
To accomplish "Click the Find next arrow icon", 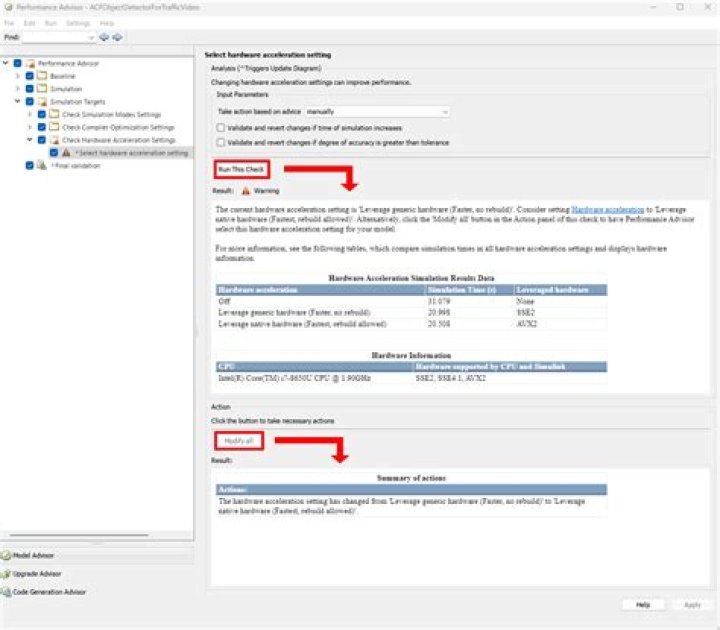I will pyautogui.click(x=117, y=37).
